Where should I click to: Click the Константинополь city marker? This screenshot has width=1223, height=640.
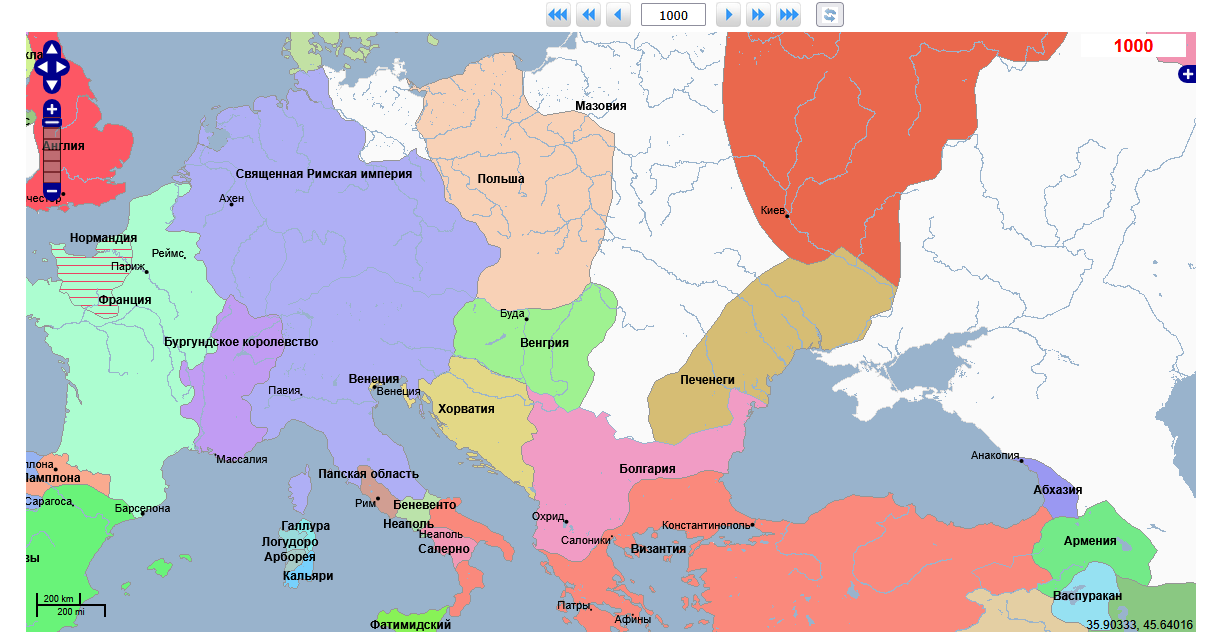click(752, 524)
